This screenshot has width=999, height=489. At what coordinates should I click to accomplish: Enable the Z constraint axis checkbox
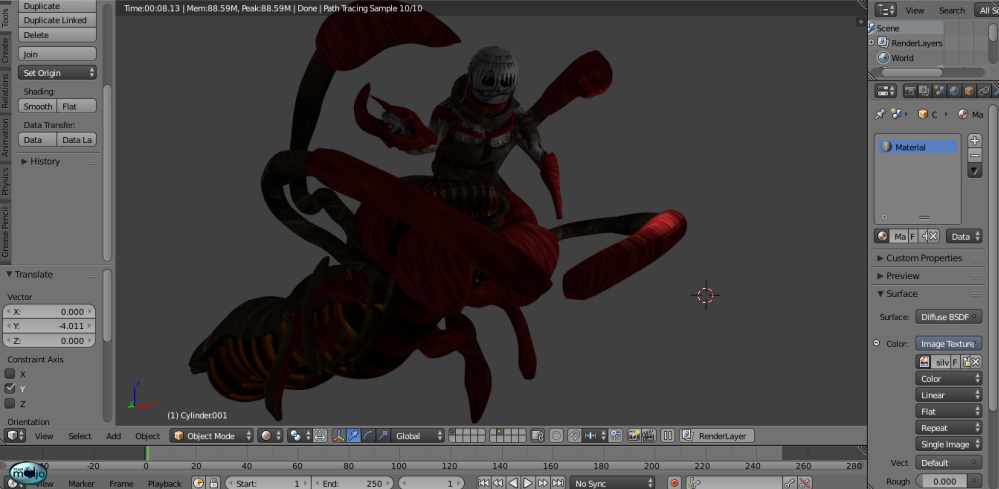pos(10,403)
